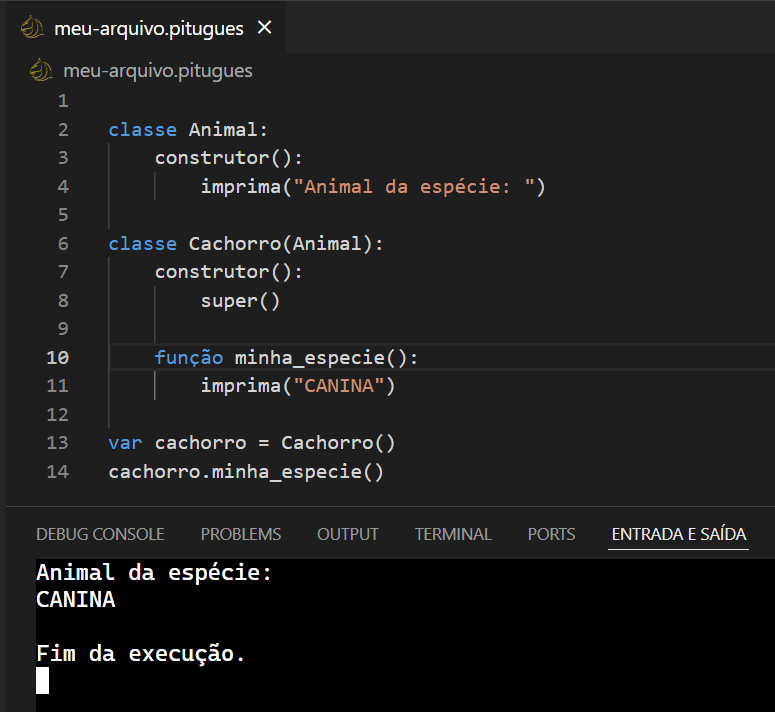This screenshot has width=775, height=712.
Task: Click 'construtor():' on line 3
Action: (228, 158)
